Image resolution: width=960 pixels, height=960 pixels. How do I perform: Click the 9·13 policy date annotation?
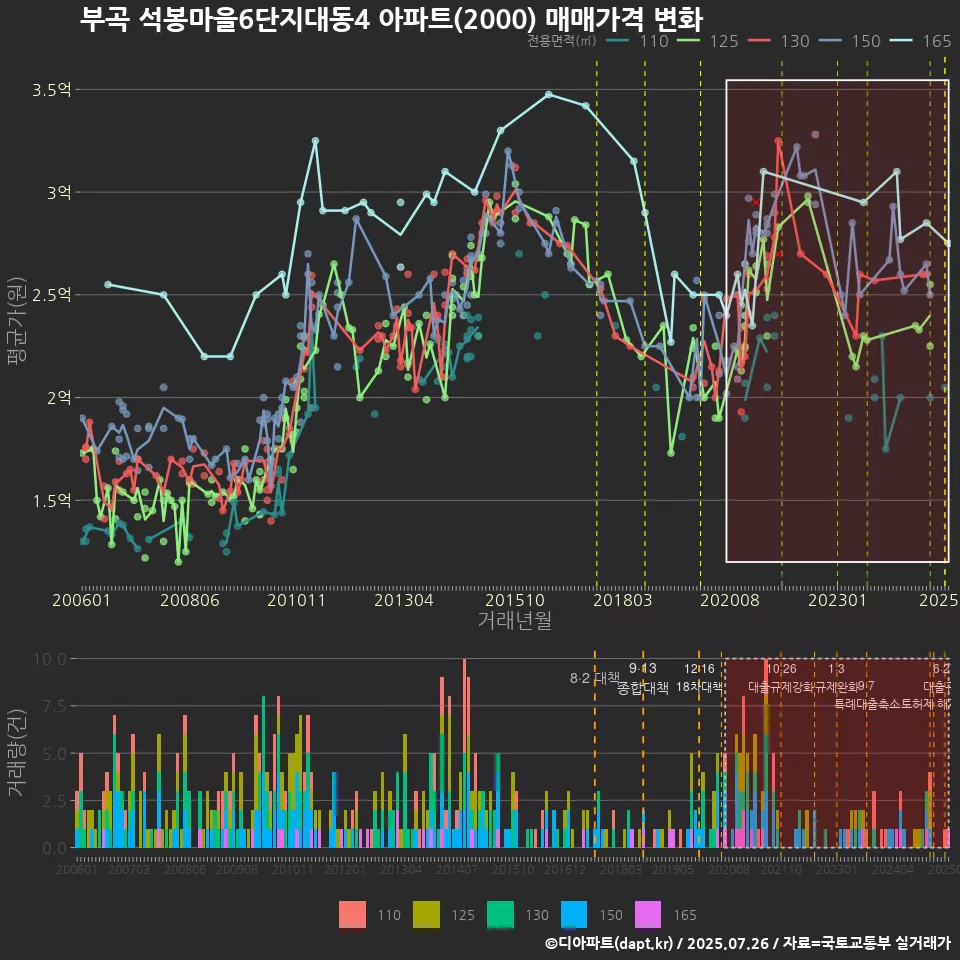coord(643,669)
